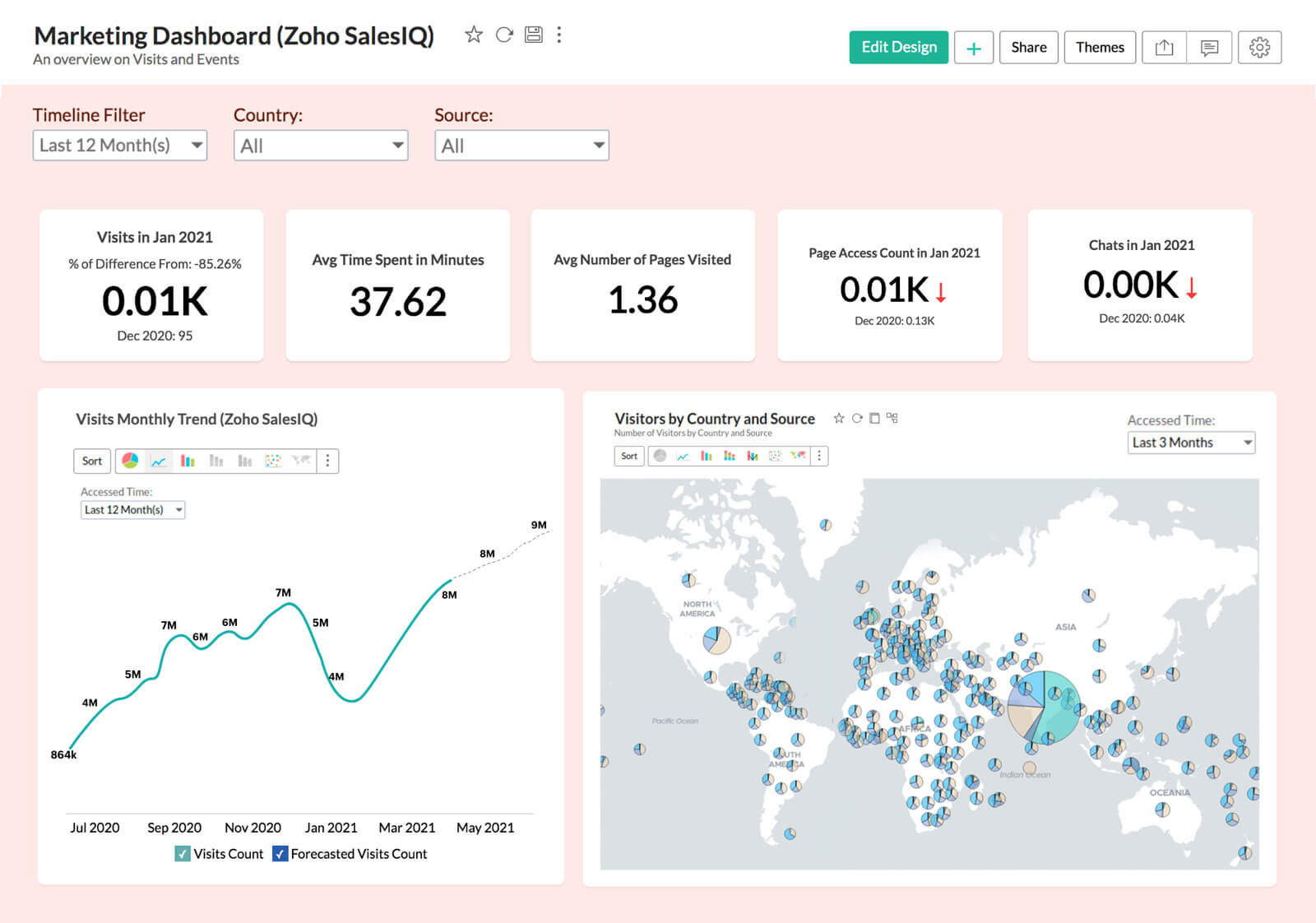This screenshot has width=1316, height=923.
Task: Open more options in the Visitors by Country toolbar
Action: pos(819,456)
